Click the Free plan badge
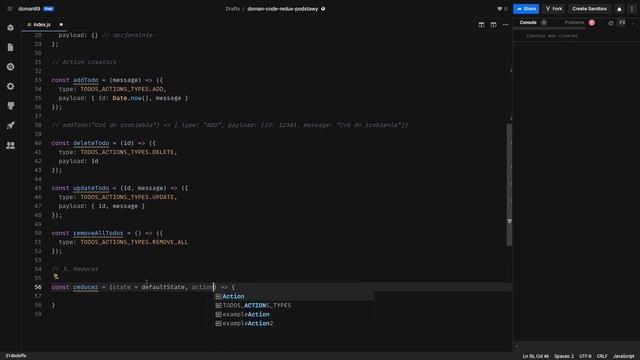The width and height of the screenshot is (640, 360). [49, 9]
